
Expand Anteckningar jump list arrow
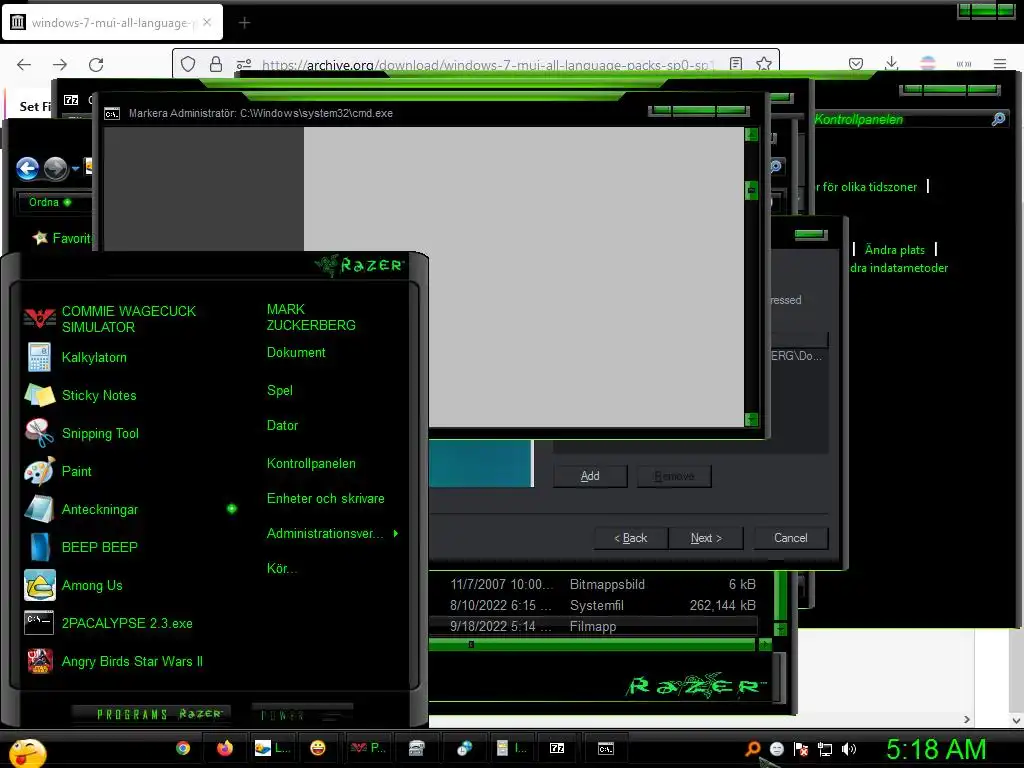pos(232,509)
